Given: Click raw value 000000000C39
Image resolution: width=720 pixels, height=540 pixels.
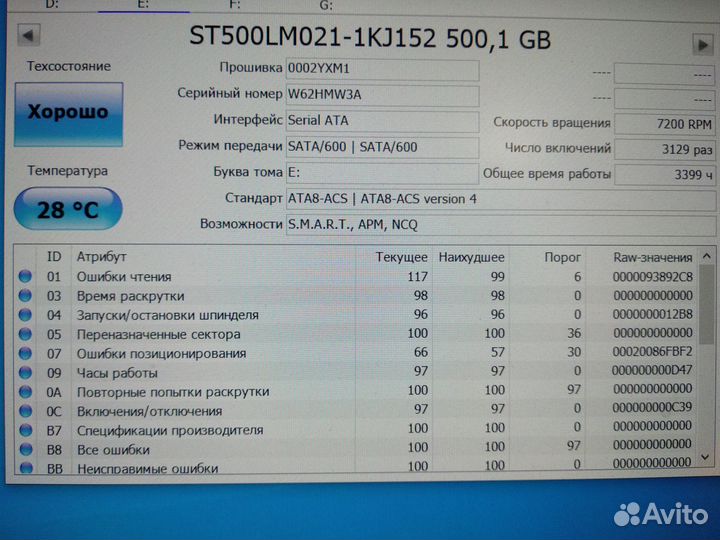Looking at the screenshot, I should pyautogui.click(x=652, y=408).
